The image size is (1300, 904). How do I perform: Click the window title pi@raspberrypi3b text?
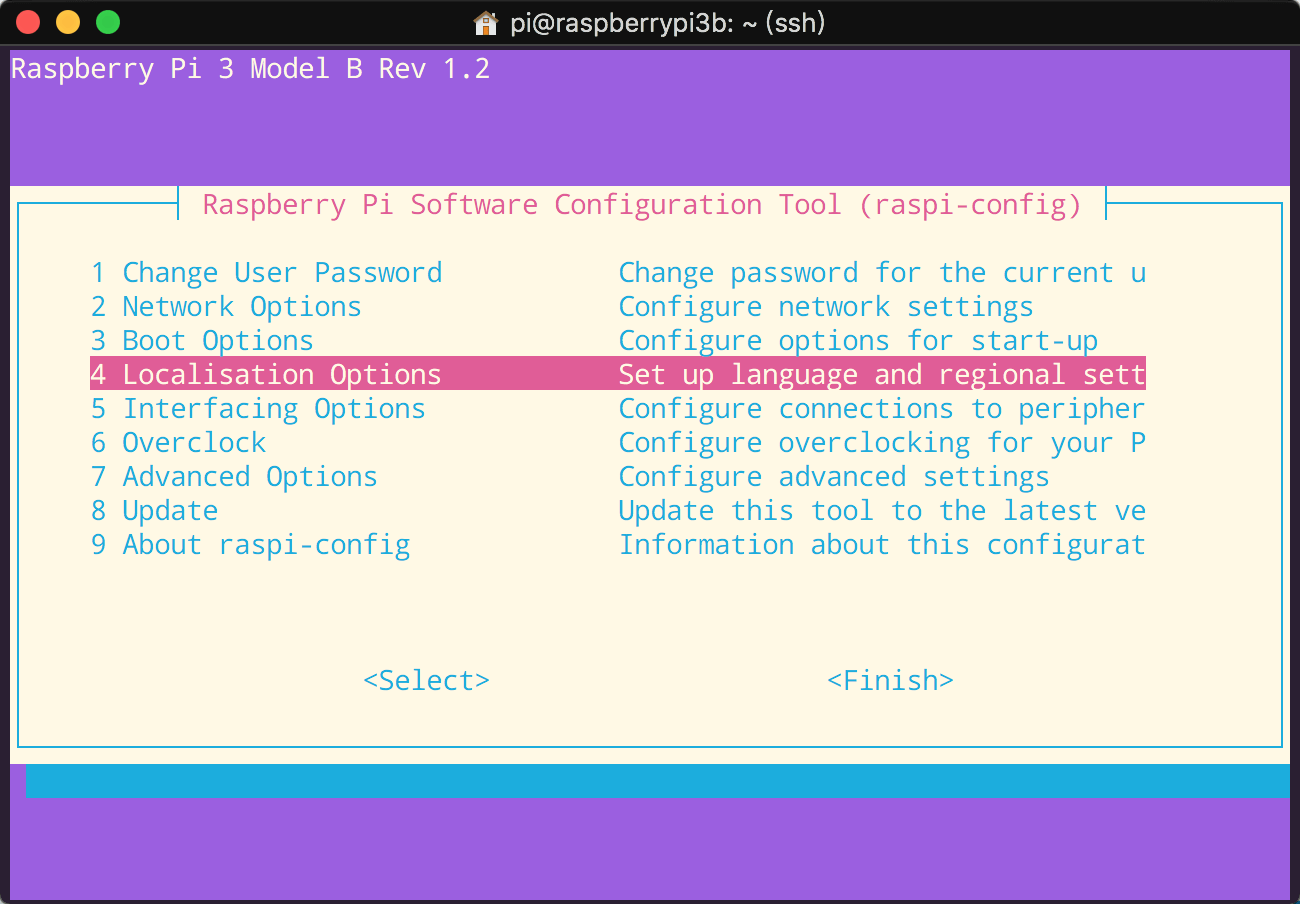pos(667,23)
